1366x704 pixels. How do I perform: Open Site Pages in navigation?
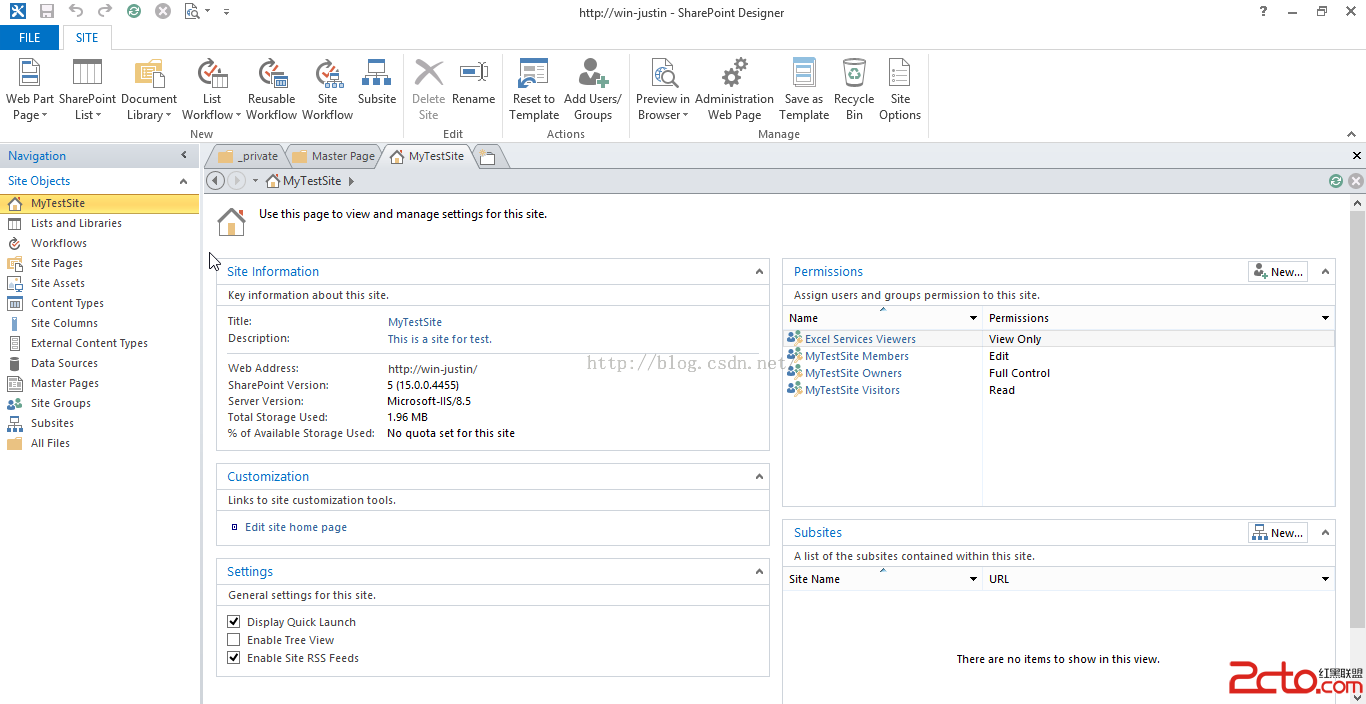point(57,263)
